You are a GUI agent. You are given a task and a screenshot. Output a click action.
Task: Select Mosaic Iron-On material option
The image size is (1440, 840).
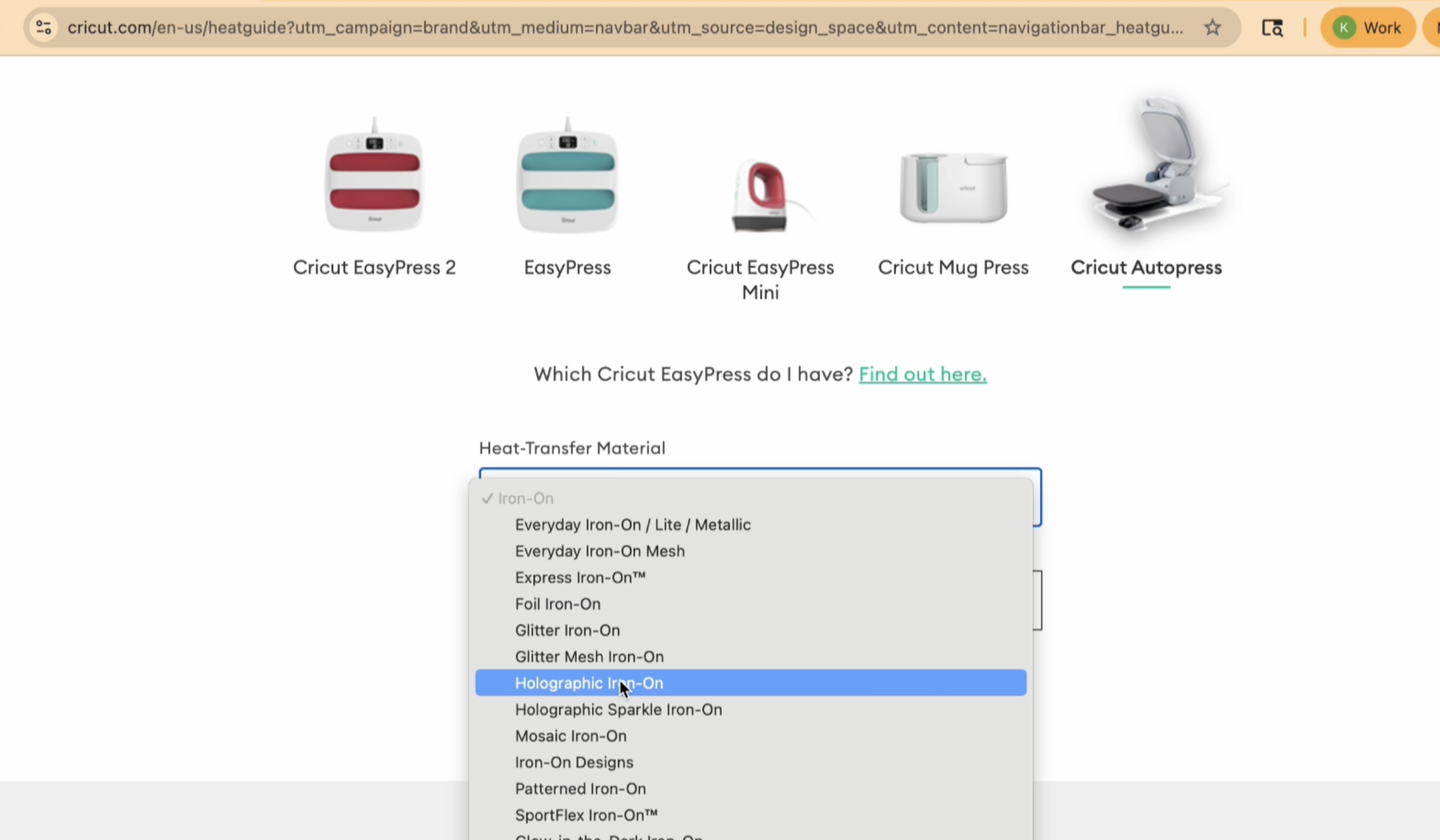[570, 736]
